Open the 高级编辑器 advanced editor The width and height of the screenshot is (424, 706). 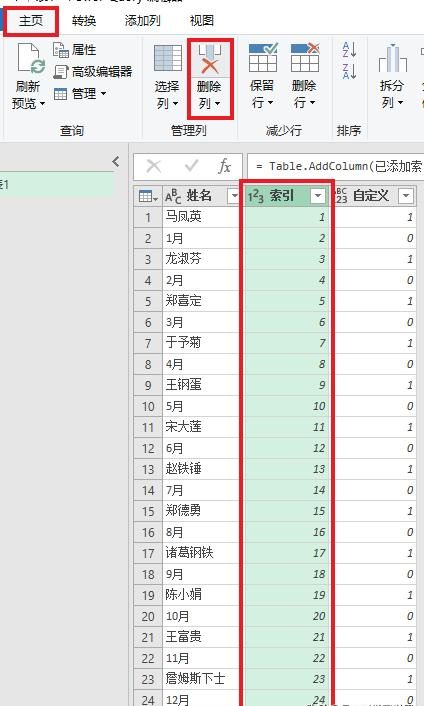93,72
